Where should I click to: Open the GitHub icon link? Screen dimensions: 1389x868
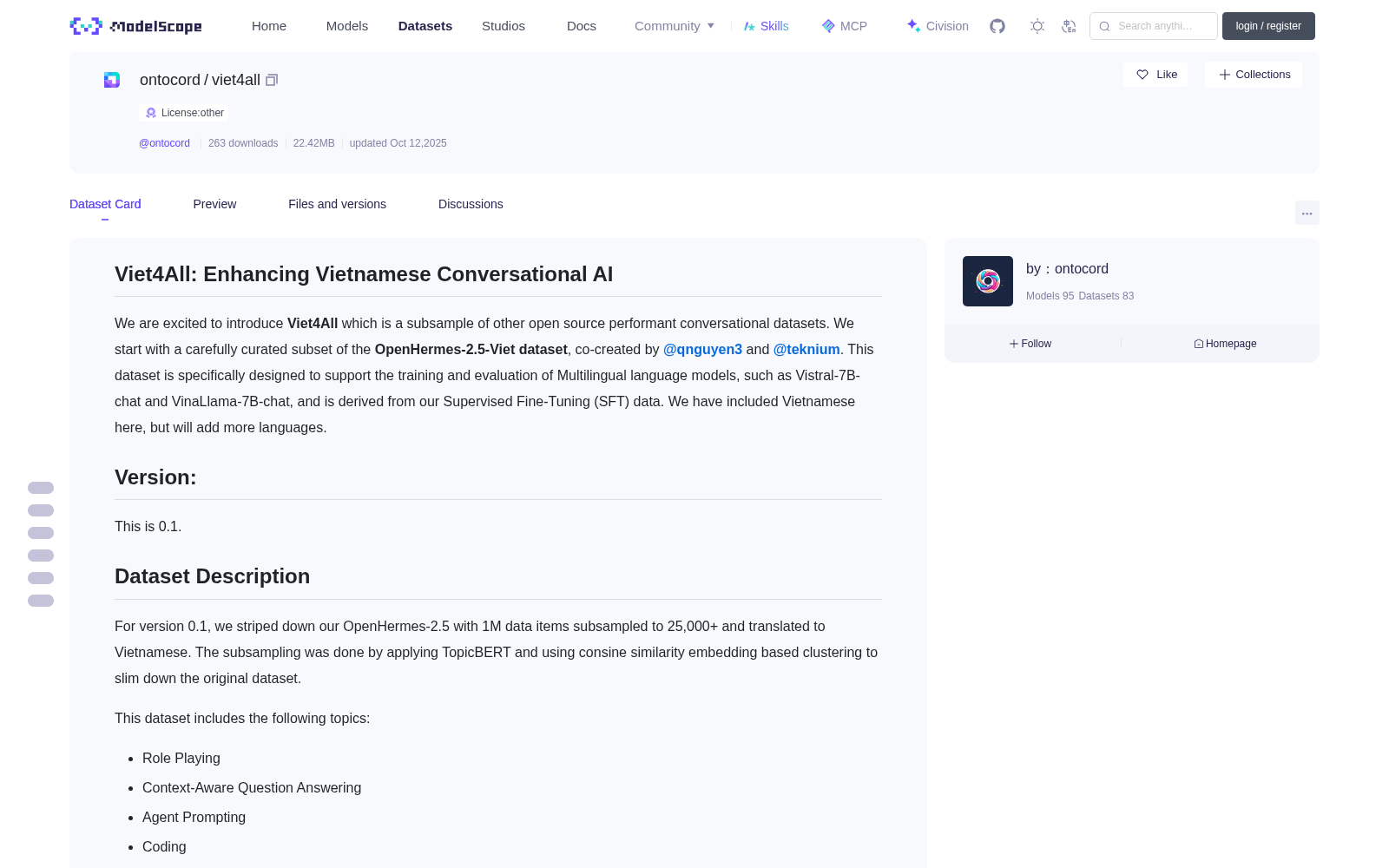click(997, 26)
